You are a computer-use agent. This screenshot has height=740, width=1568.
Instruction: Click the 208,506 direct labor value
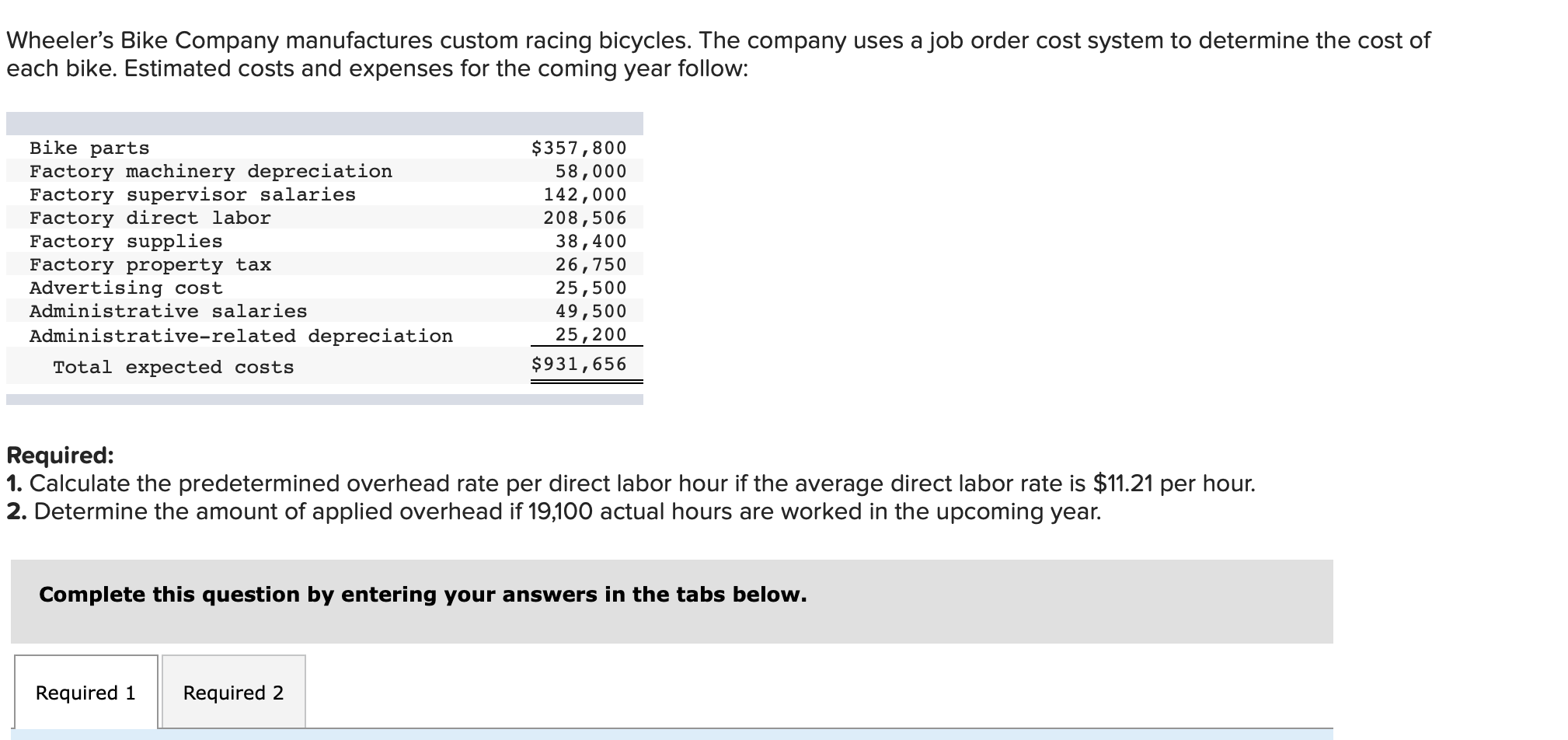[585, 218]
